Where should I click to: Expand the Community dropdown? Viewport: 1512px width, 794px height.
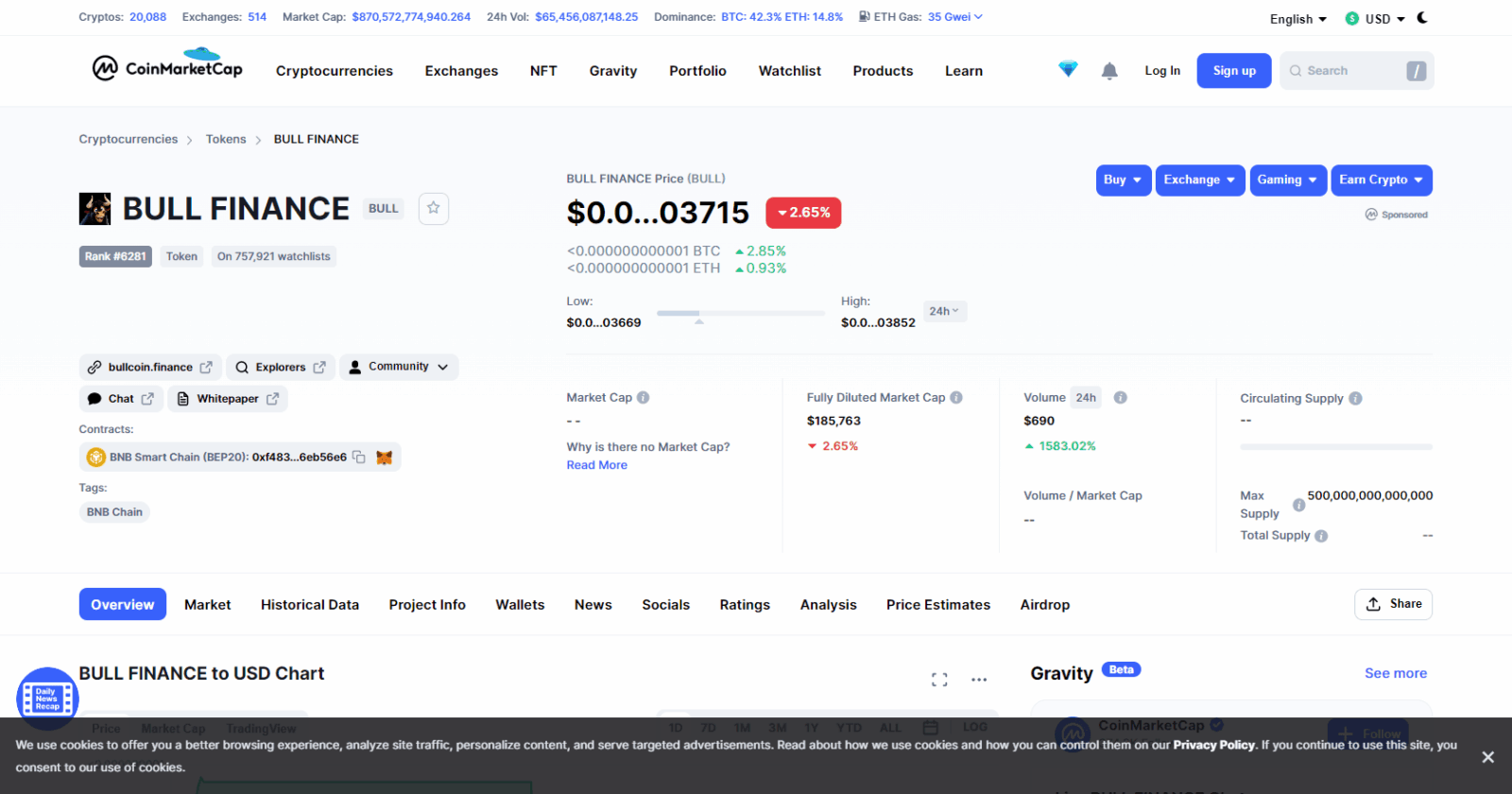coord(399,367)
